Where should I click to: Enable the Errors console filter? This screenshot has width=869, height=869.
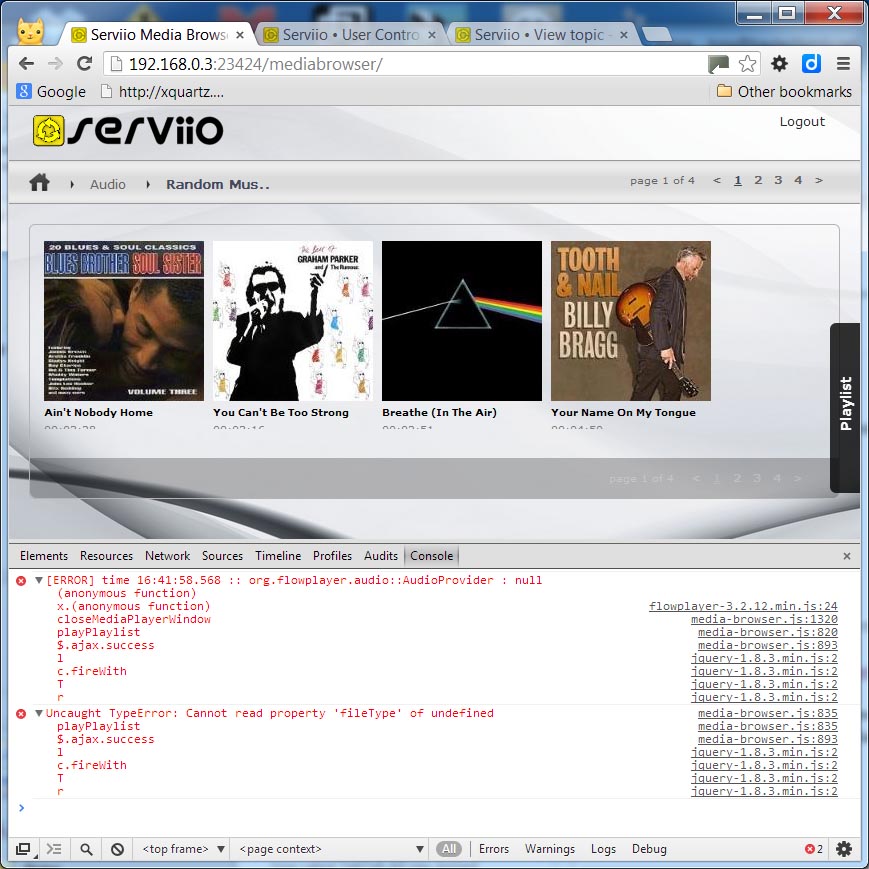point(494,848)
